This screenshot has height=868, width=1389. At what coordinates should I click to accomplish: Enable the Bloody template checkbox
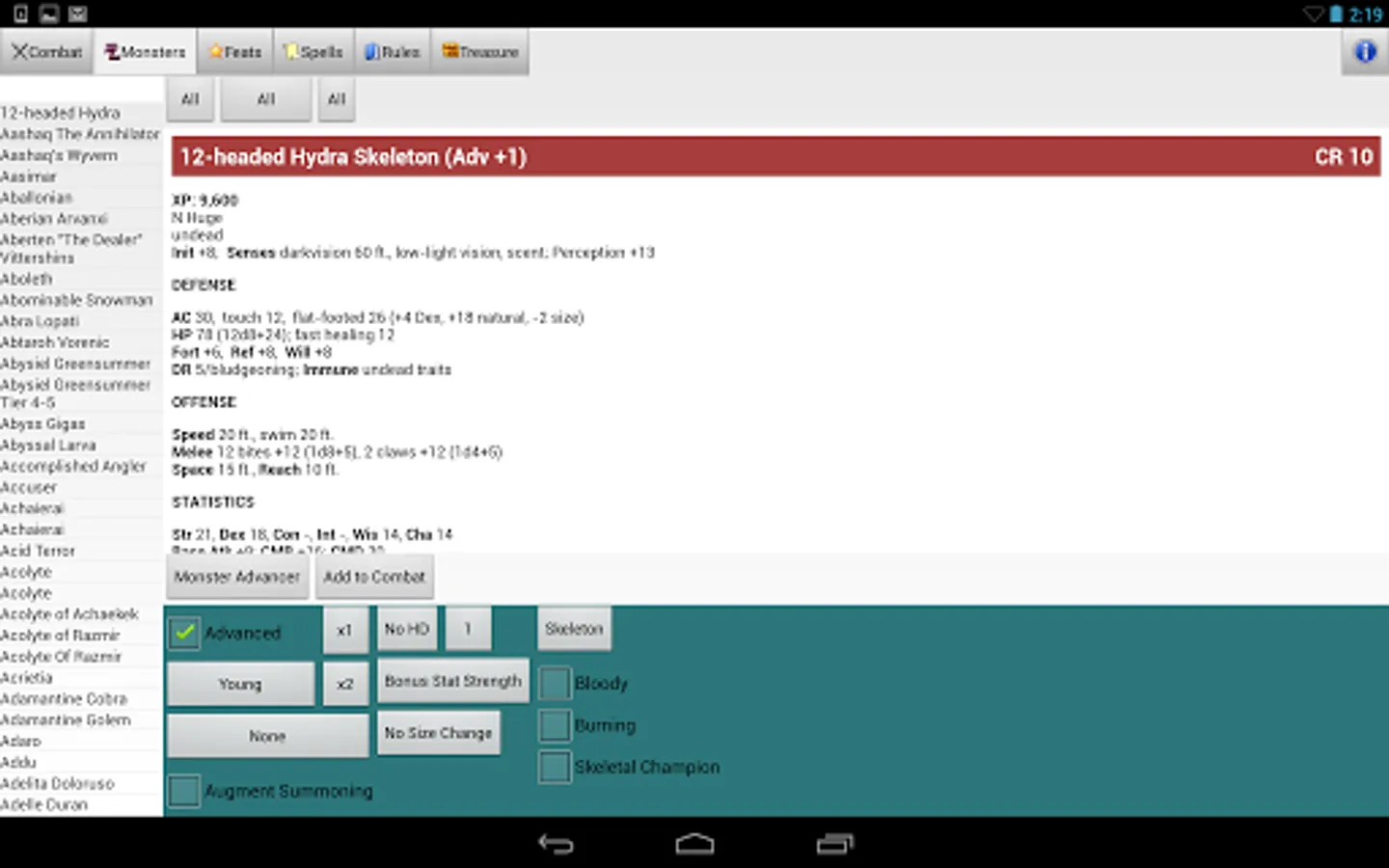pyautogui.click(x=554, y=683)
